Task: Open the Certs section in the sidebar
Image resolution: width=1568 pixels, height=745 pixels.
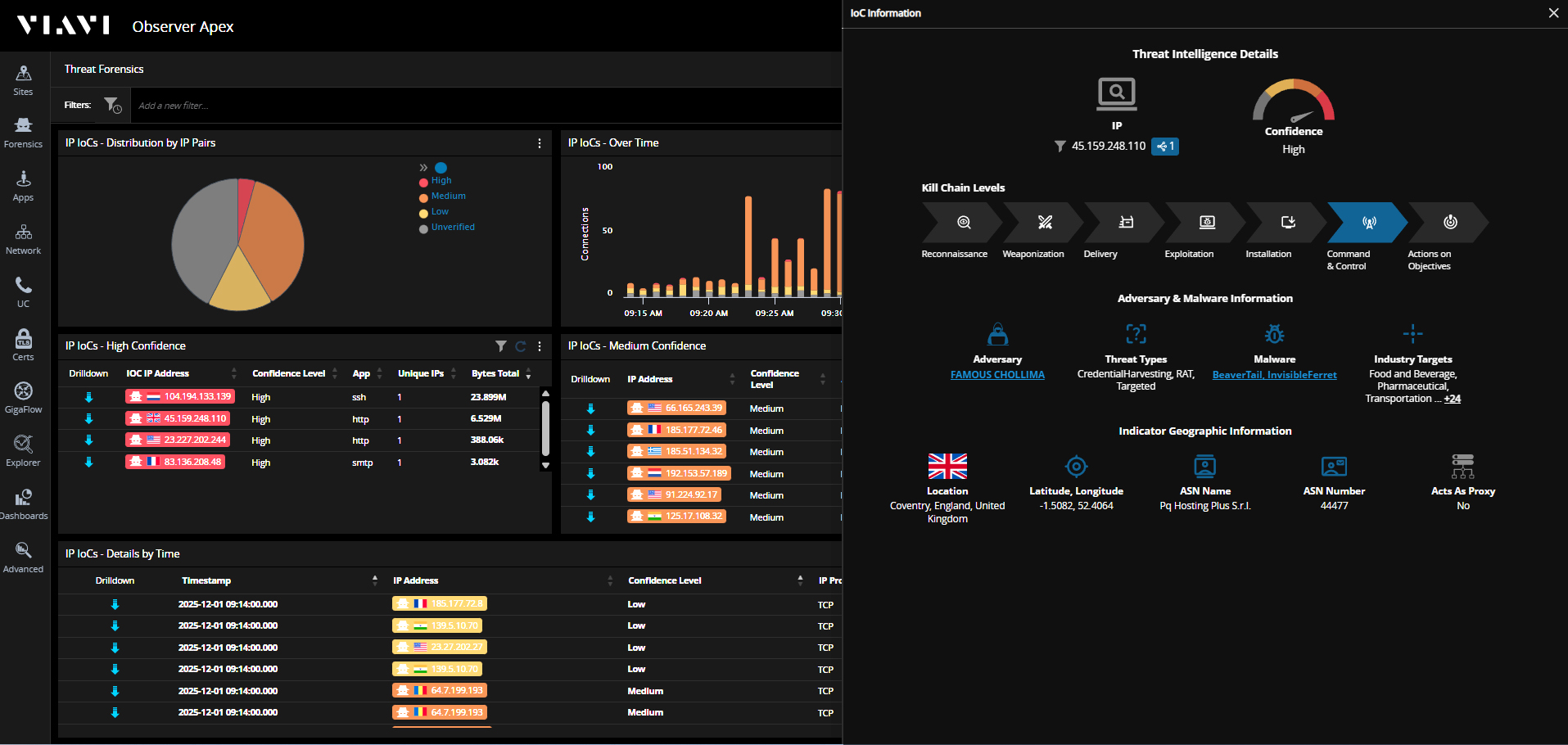Action: [x=23, y=345]
